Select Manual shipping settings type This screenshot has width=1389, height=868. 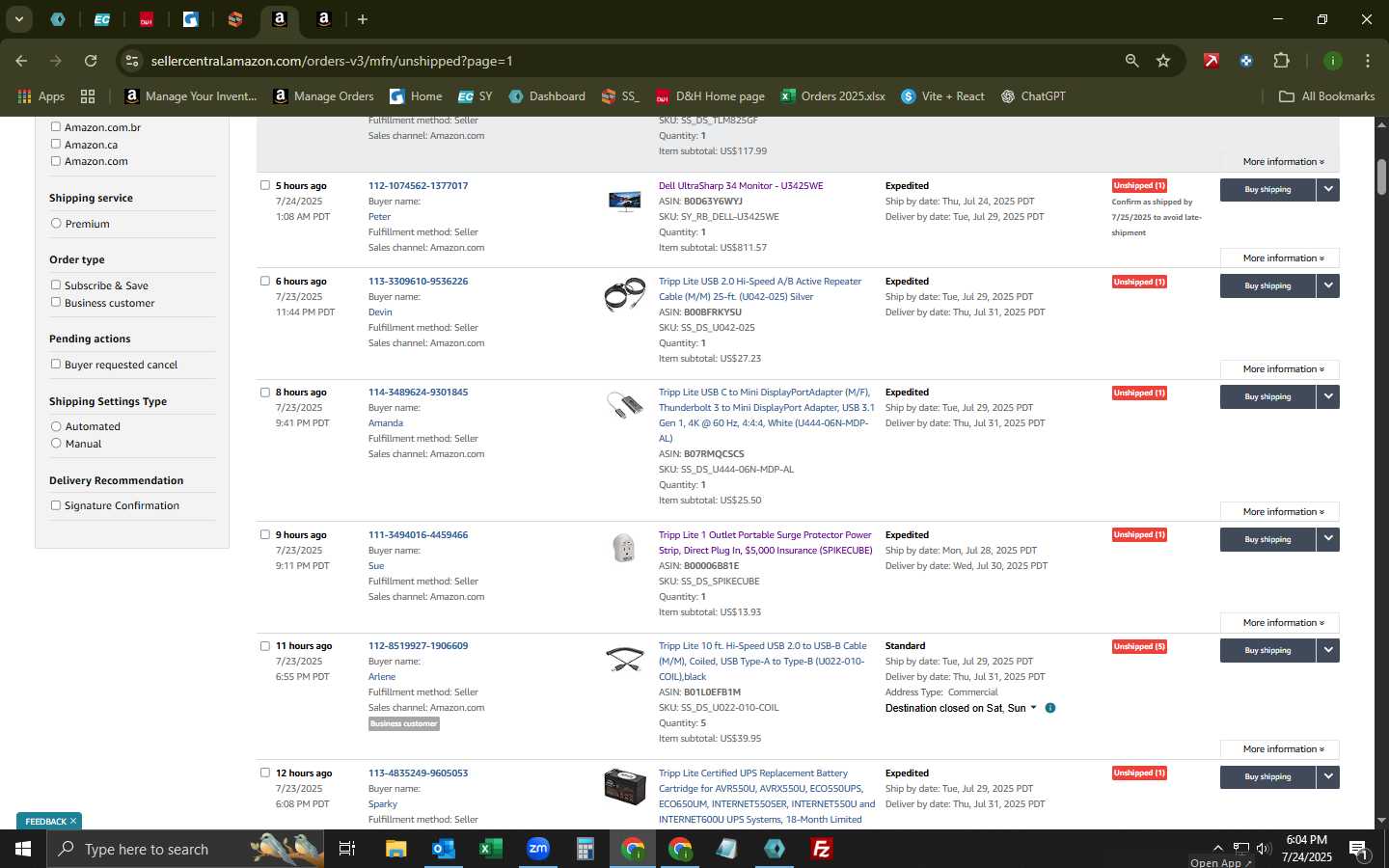point(56,443)
